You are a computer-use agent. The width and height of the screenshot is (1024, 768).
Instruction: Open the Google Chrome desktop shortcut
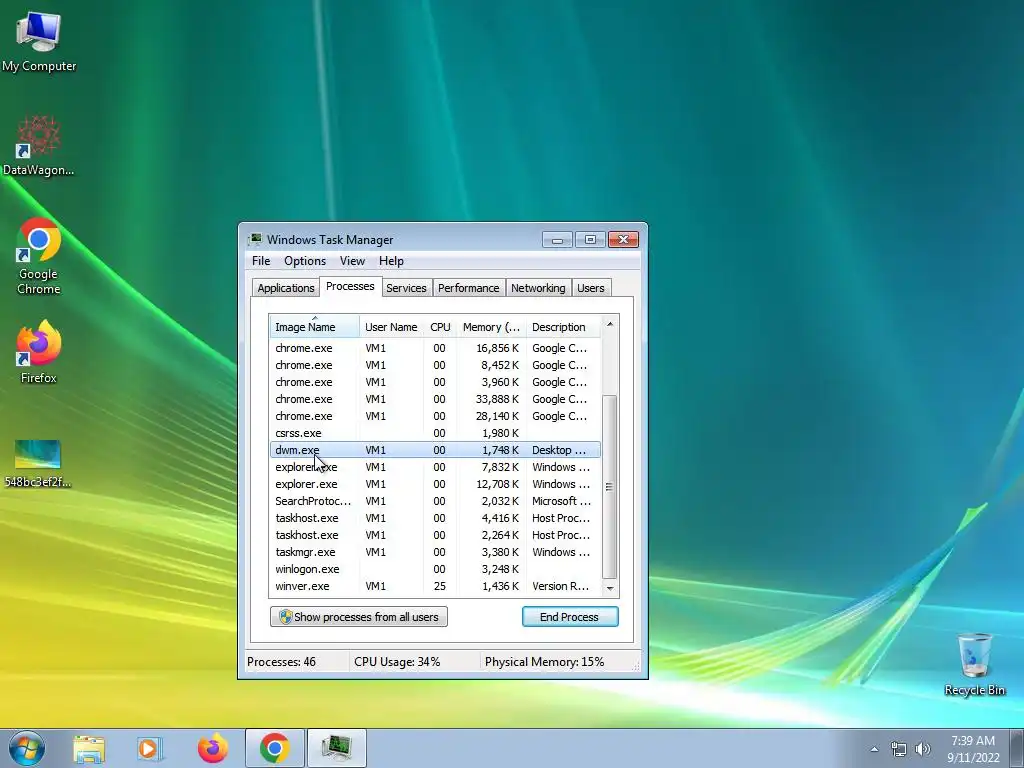[x=39, y=256]
